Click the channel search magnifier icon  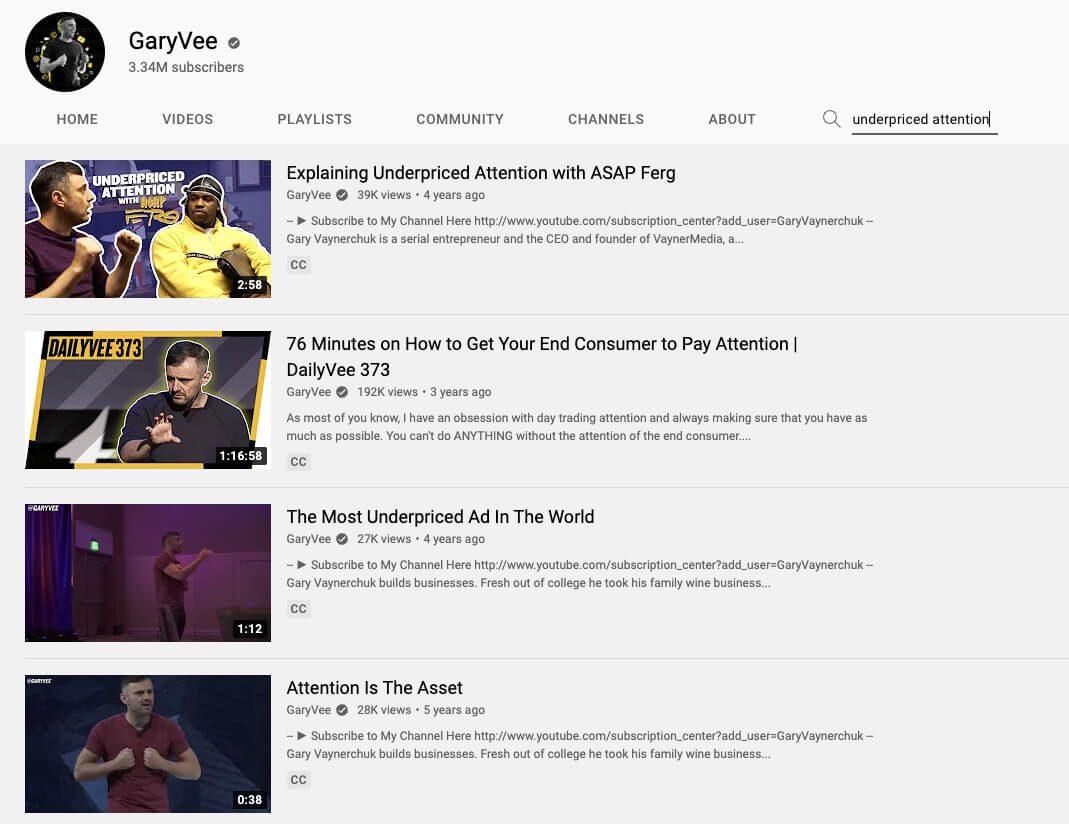point(831,119)
